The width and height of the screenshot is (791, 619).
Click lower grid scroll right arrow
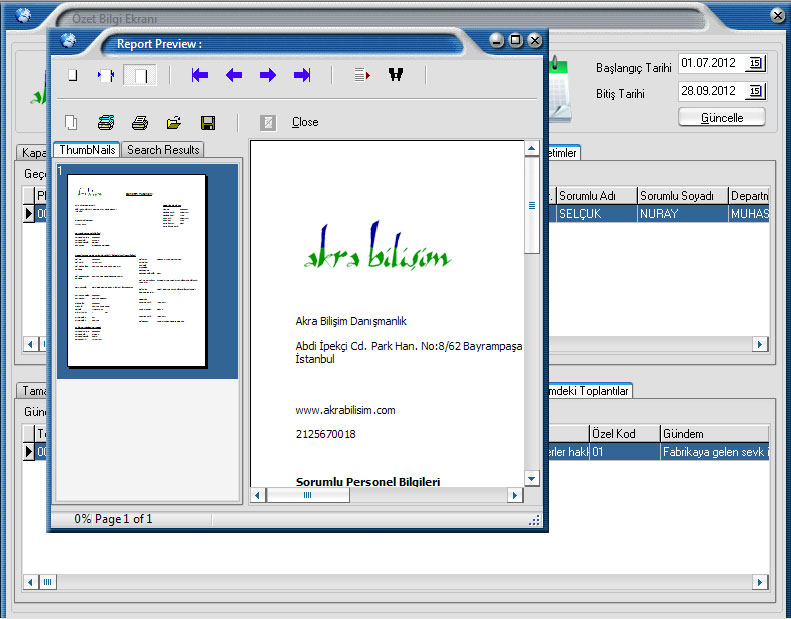click(x=760, y=582)
